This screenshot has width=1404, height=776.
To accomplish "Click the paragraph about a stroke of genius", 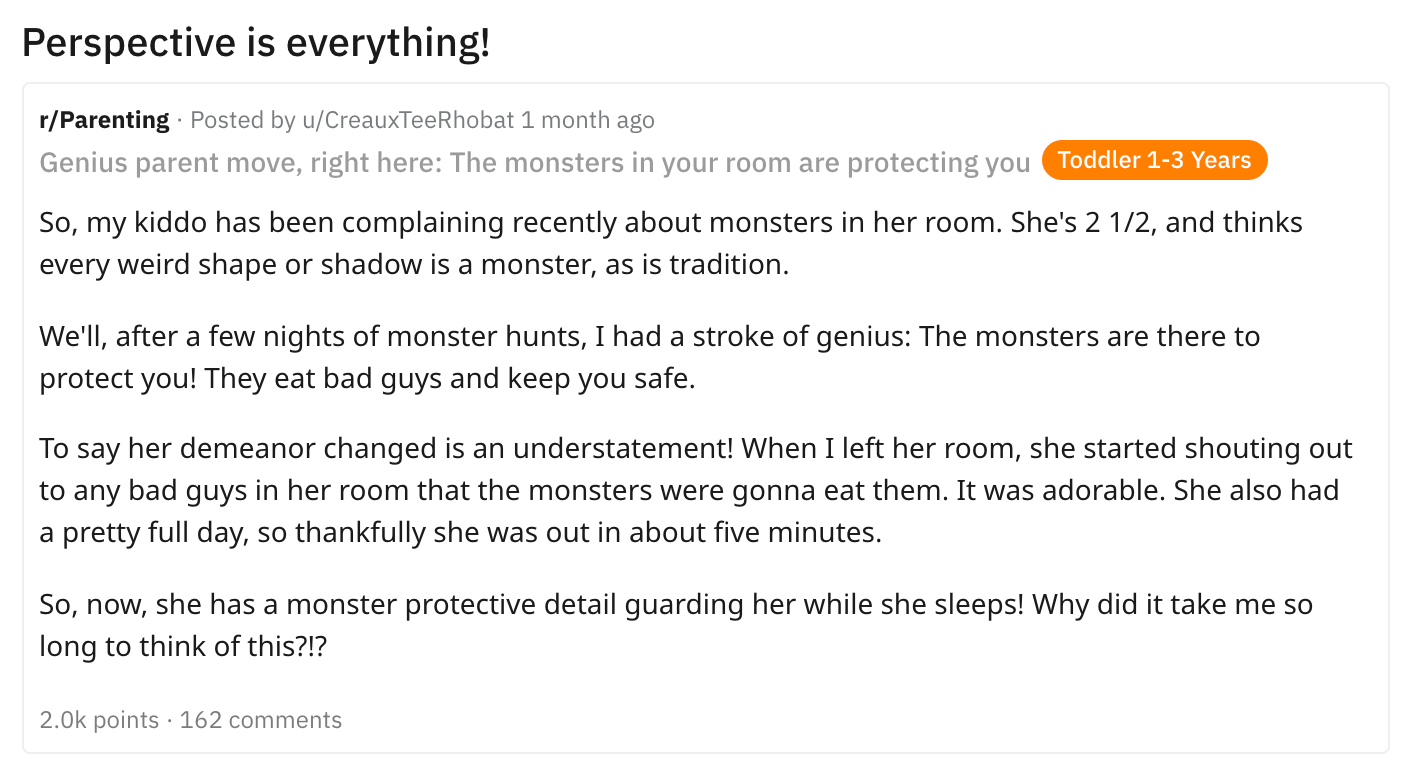I will tap(649, 358).
